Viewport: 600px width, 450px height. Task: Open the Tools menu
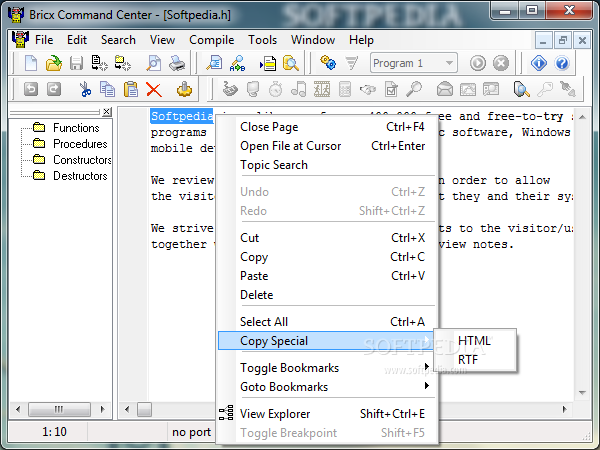pyautogui.click(x=262, y=40)
